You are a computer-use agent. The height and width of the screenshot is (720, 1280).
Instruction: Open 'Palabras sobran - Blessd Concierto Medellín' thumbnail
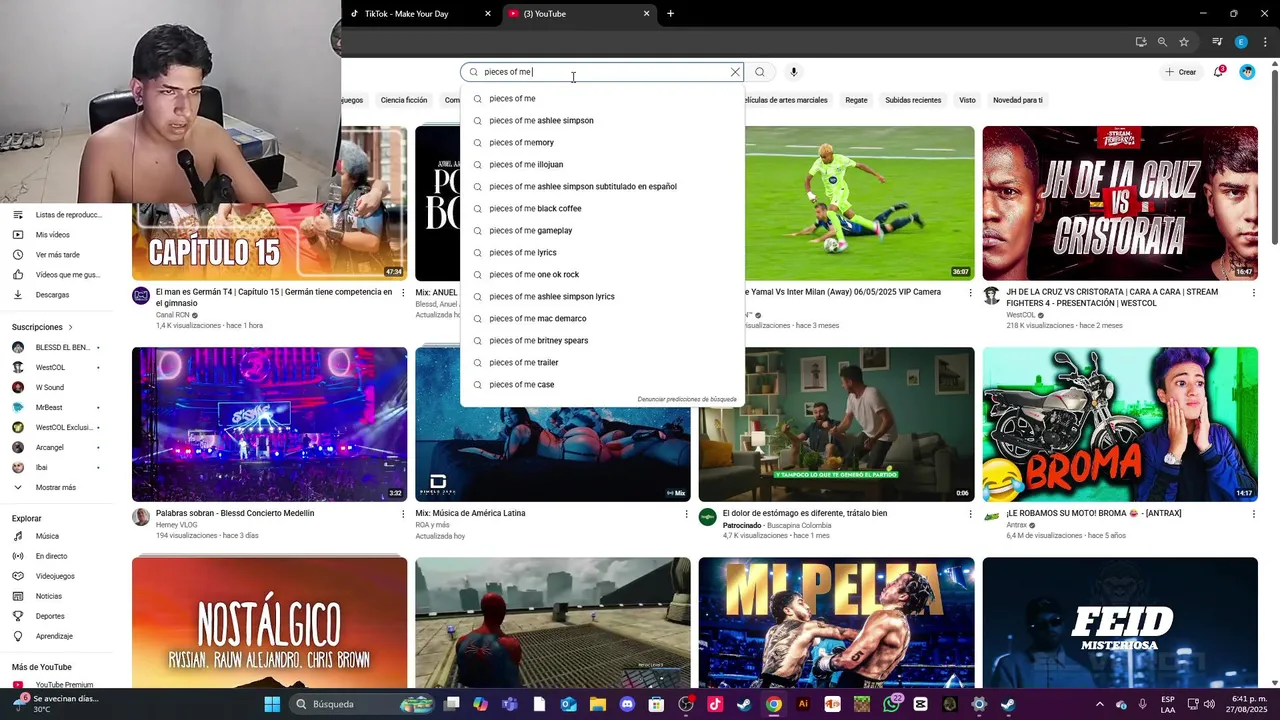point(269,424)
